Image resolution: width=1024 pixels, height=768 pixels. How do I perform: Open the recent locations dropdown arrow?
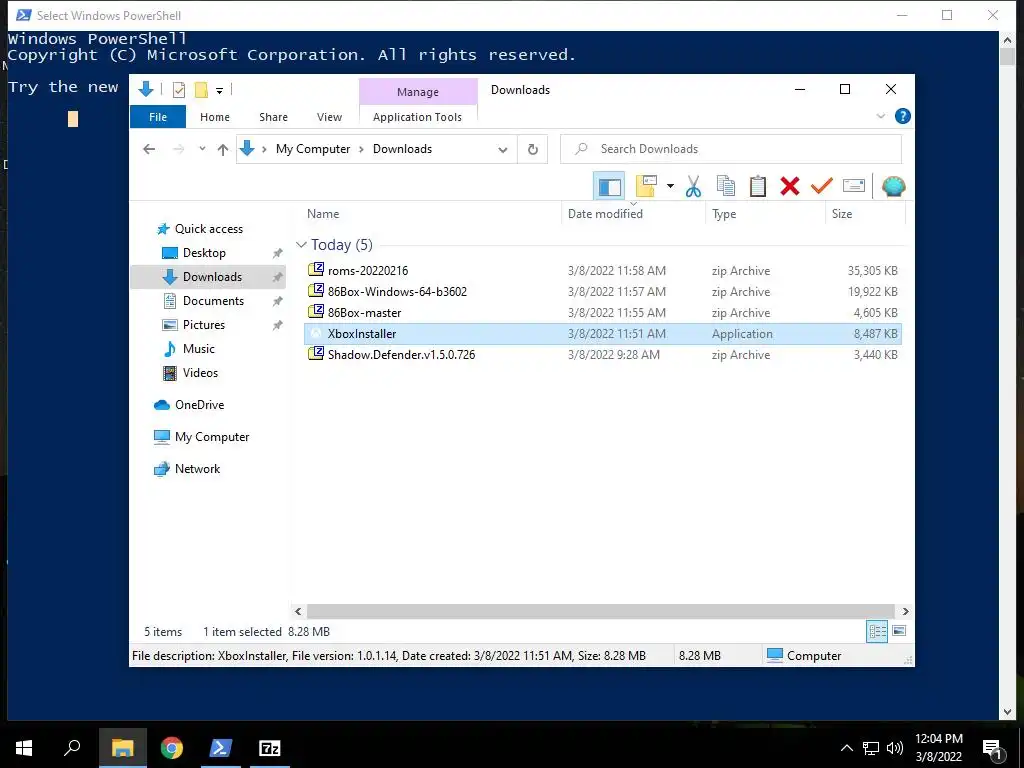click(x=202, y=150)
